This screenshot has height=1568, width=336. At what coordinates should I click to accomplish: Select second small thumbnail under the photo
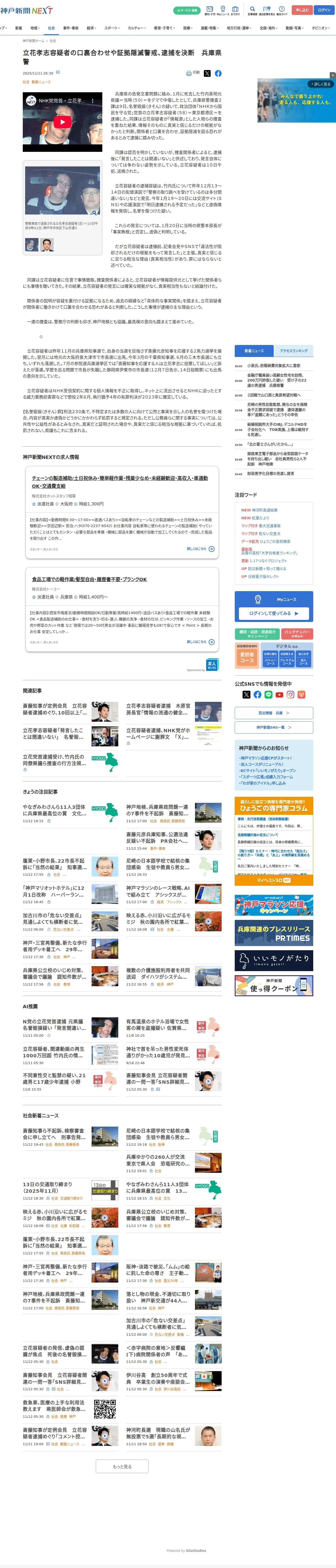(47, 245)
